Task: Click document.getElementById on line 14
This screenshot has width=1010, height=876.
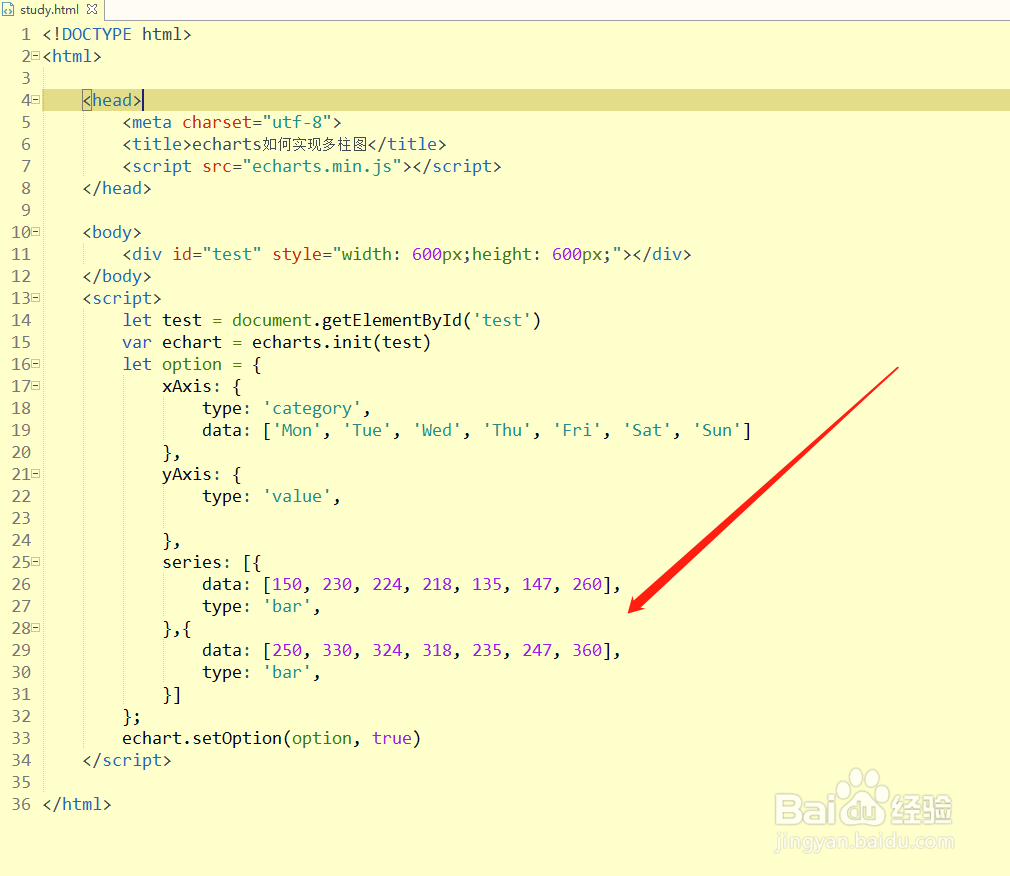Action: [347, 320]
